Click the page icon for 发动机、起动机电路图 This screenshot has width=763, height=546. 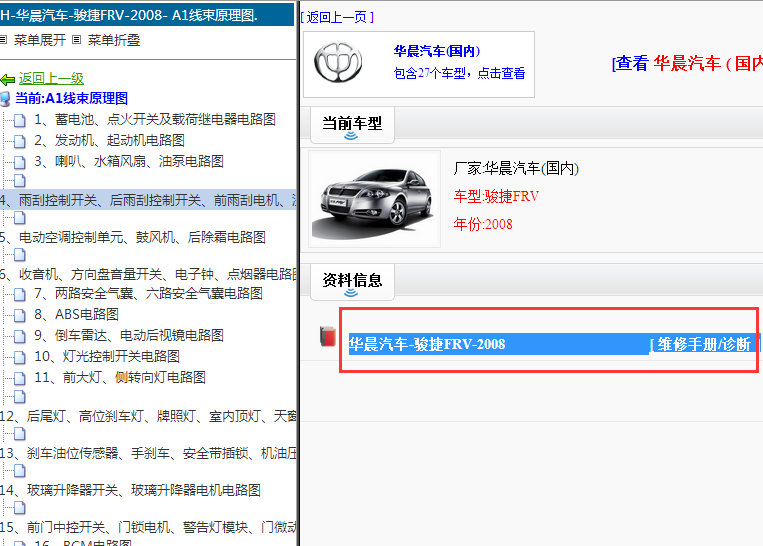click(x=19, y=141)
